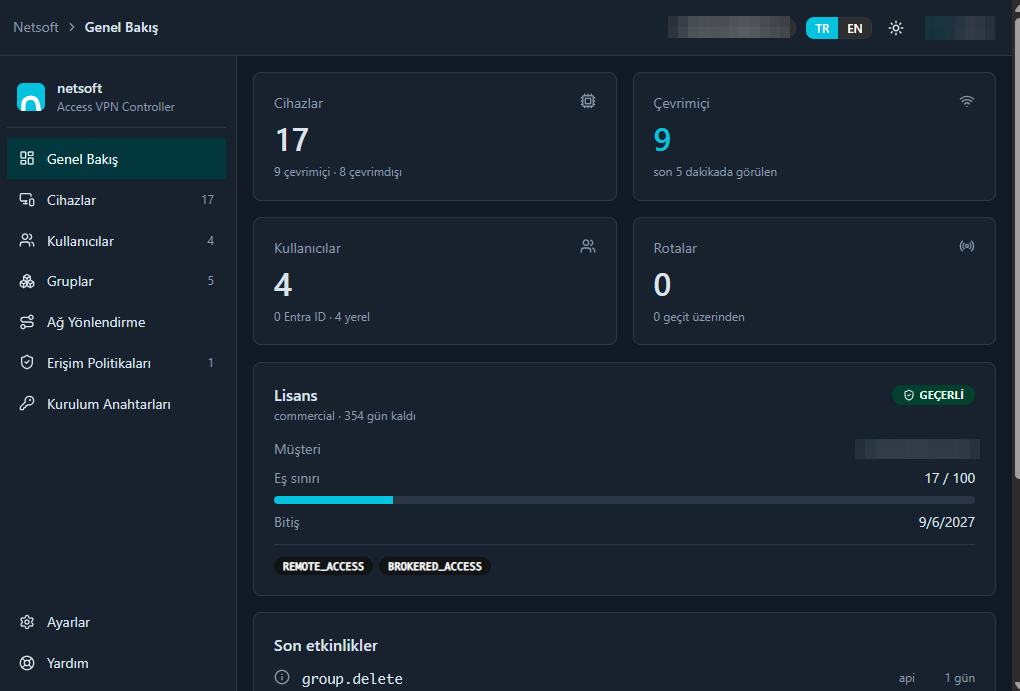Click the expiry date 9/6/2027
The image size is (1020, 691).
(946, 522)
